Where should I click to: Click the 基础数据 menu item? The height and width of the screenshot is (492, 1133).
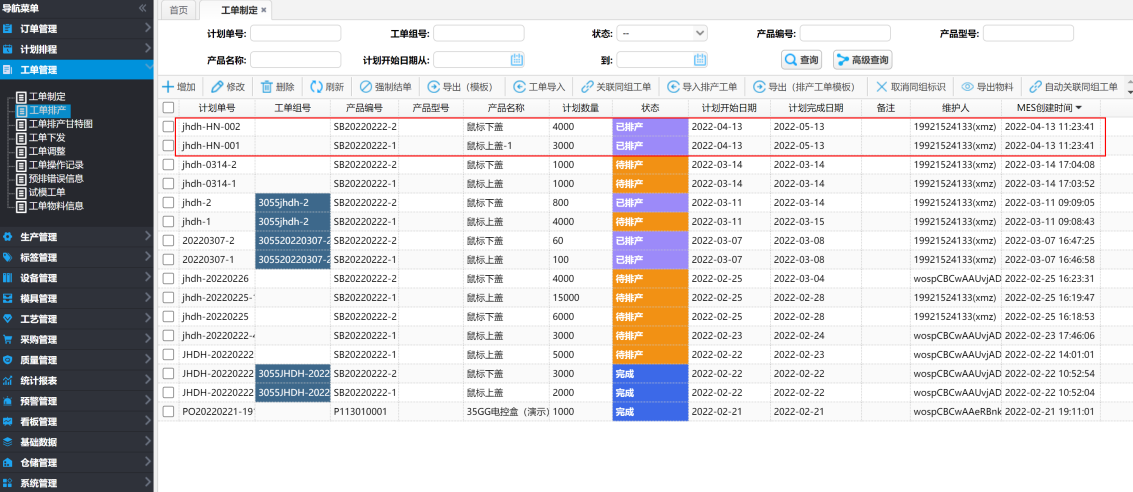point(77,441)
